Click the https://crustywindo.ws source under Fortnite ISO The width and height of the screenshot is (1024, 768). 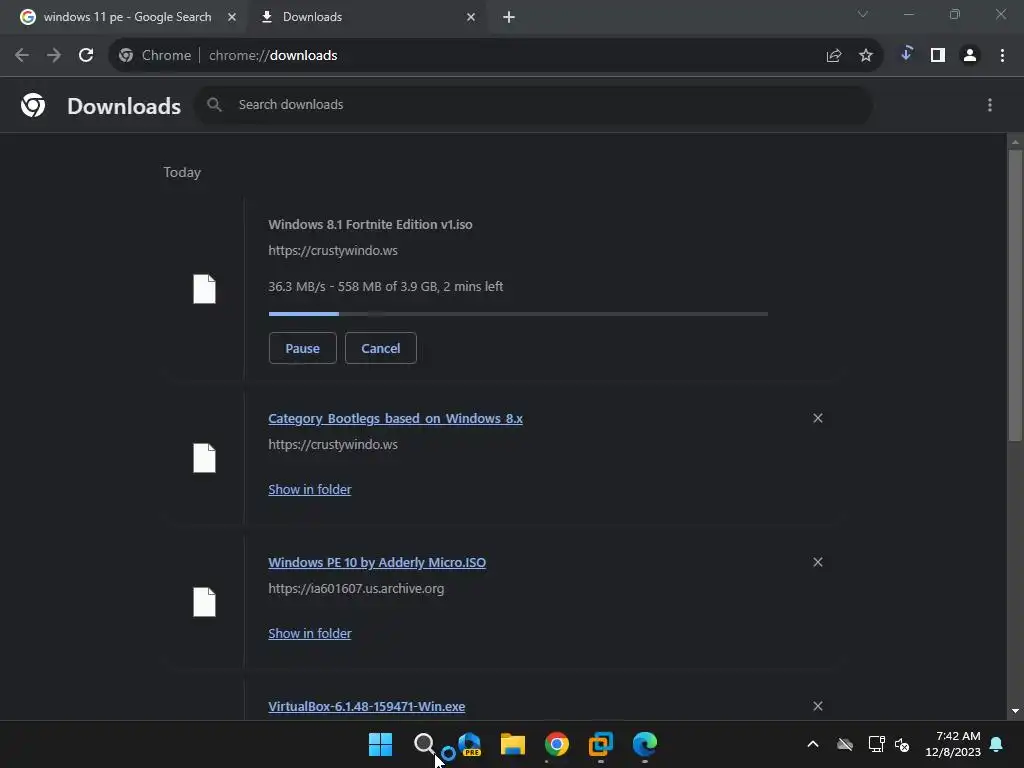click(x=333, y=251)
